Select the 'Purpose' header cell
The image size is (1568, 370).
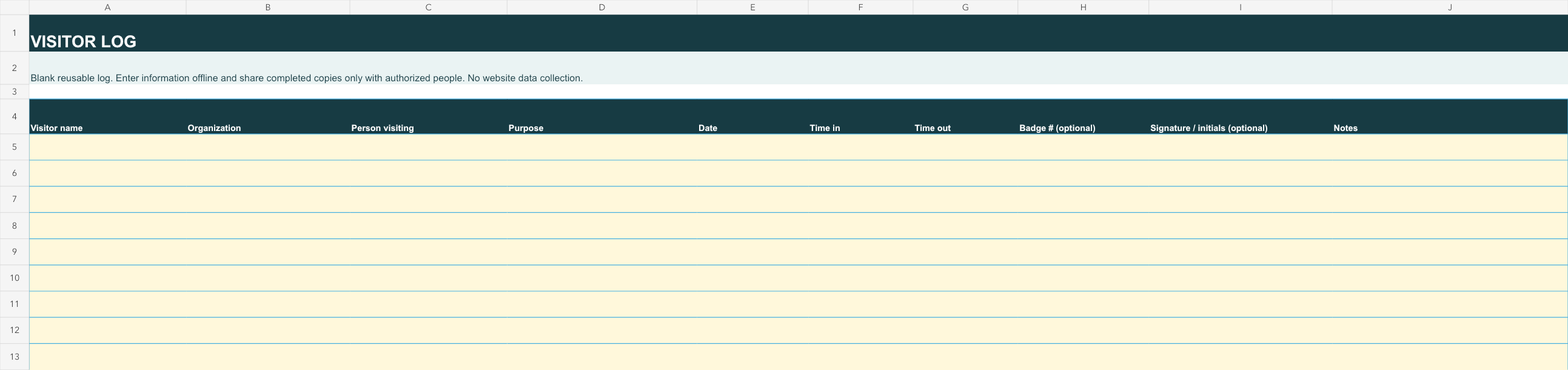602,117
